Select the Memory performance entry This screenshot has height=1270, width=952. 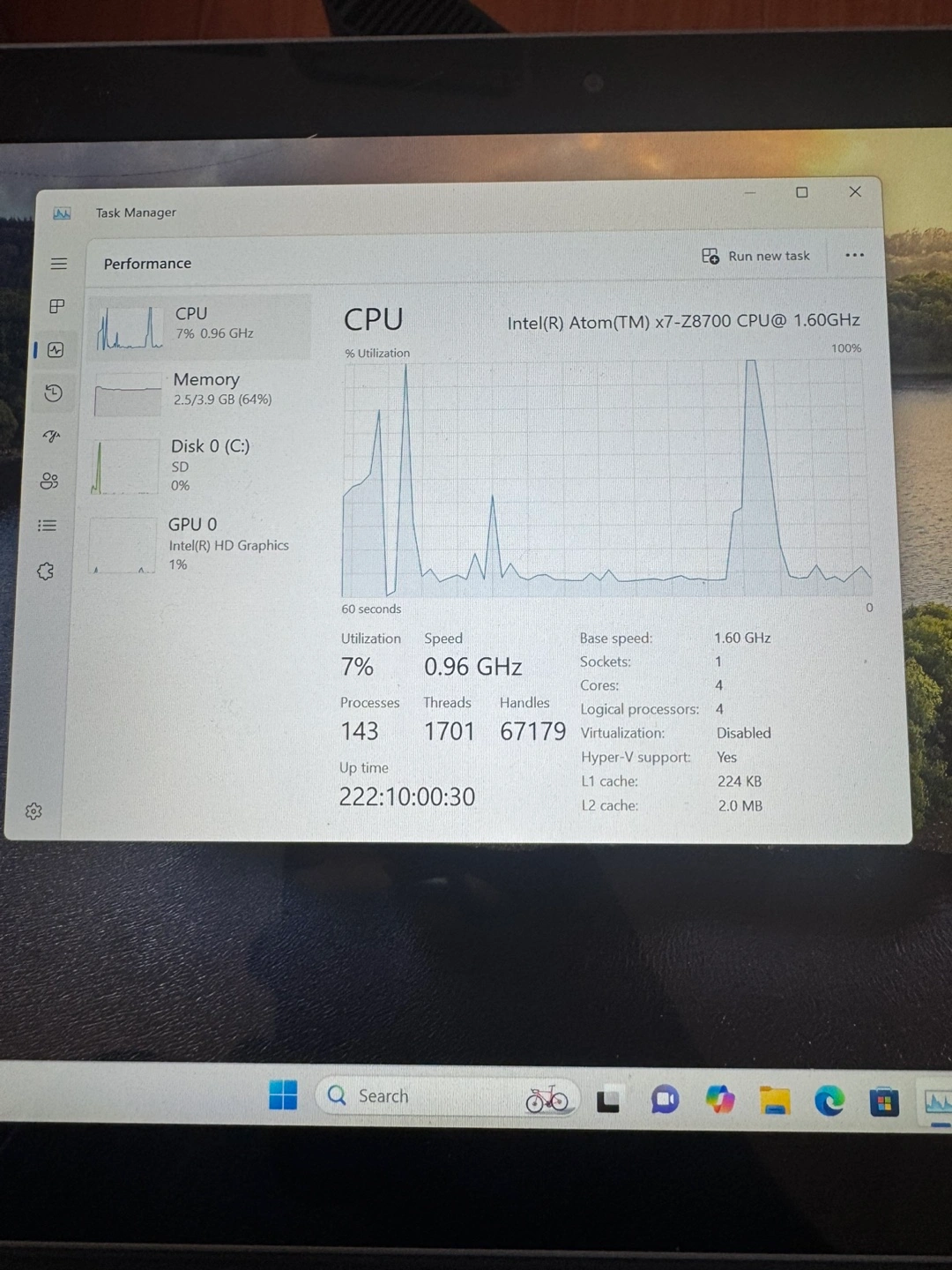point(199,391)
